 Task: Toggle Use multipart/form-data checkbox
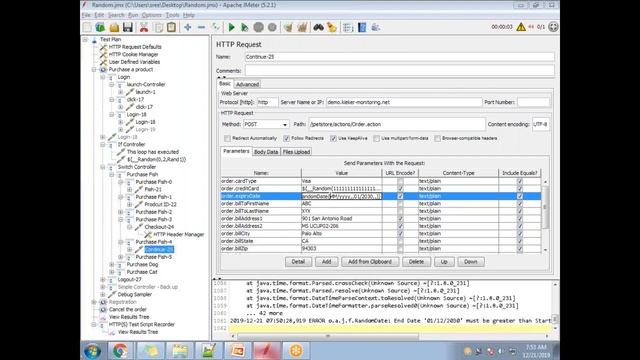(x=376, y=138)
